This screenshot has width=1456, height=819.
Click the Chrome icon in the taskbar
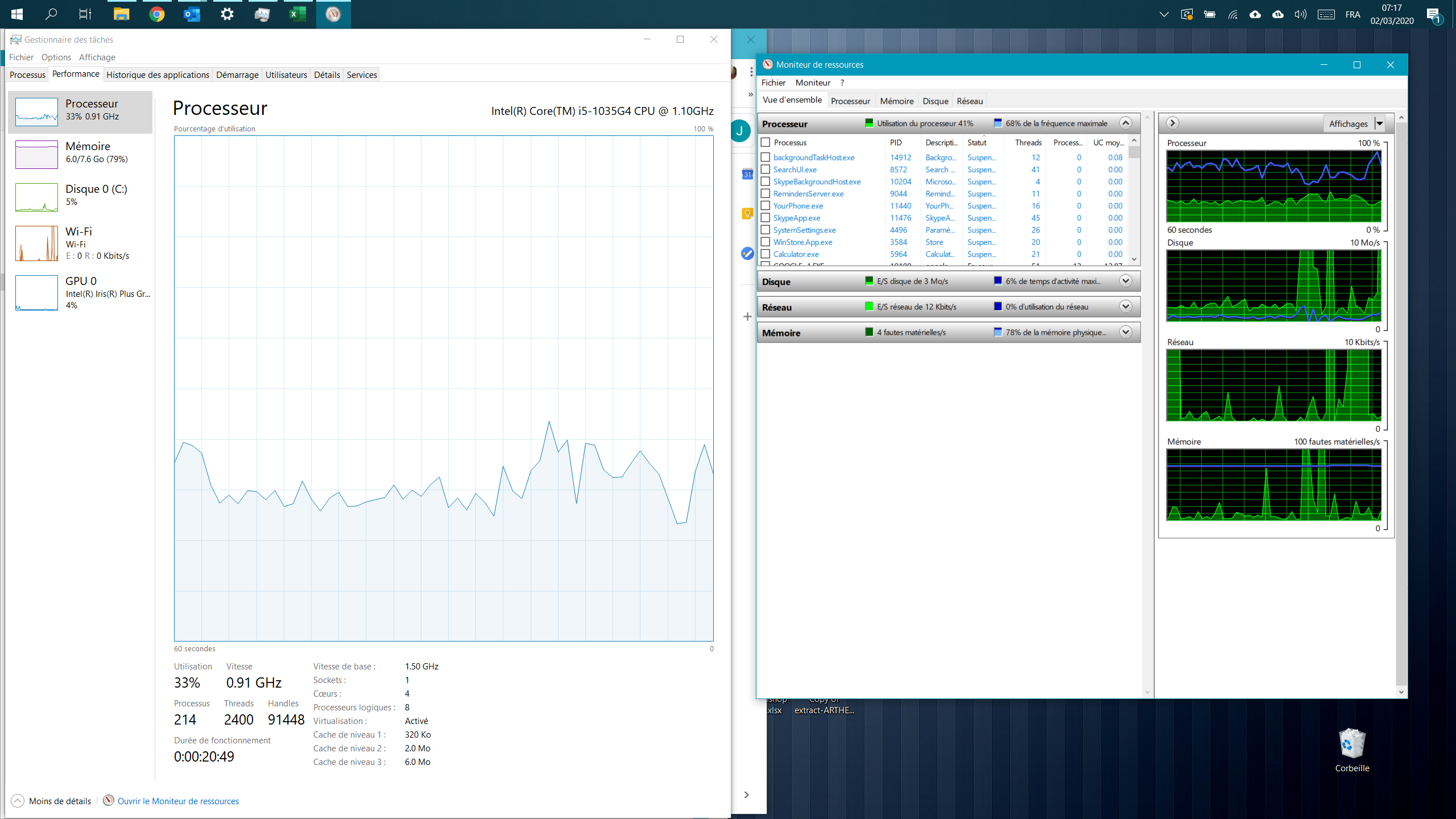pos(157,14)
